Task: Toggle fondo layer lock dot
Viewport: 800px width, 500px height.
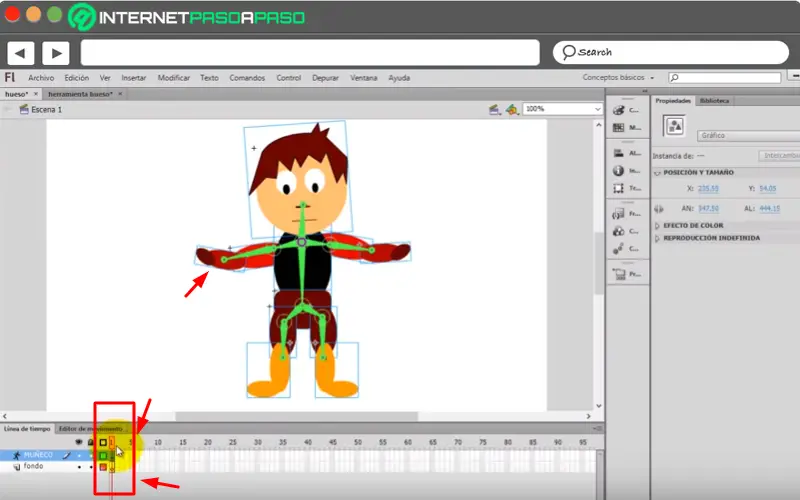Action: pyautogui.click(x=91, y=467)
